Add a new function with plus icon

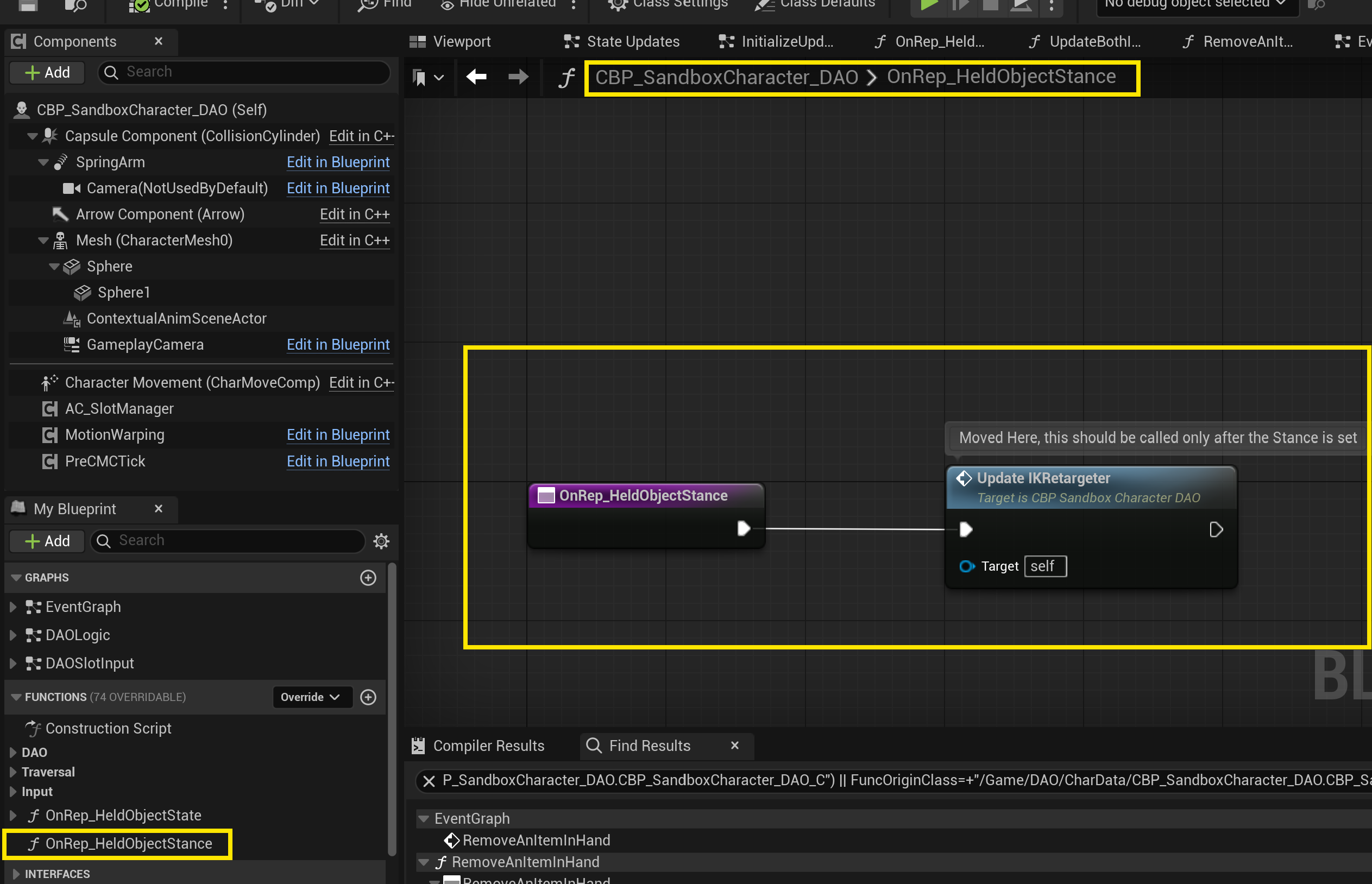coord(368,697)
